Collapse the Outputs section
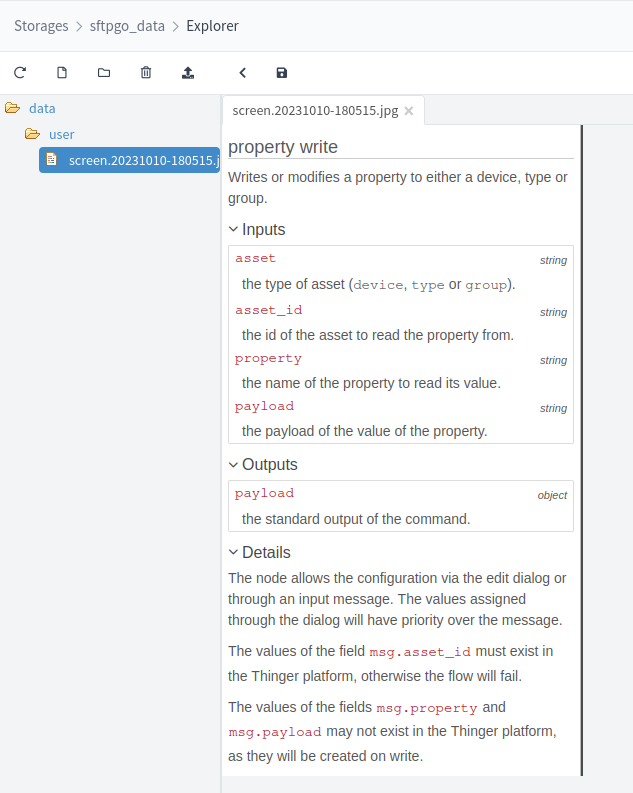This screenshot has height=793, width=633. coord(233,464)
